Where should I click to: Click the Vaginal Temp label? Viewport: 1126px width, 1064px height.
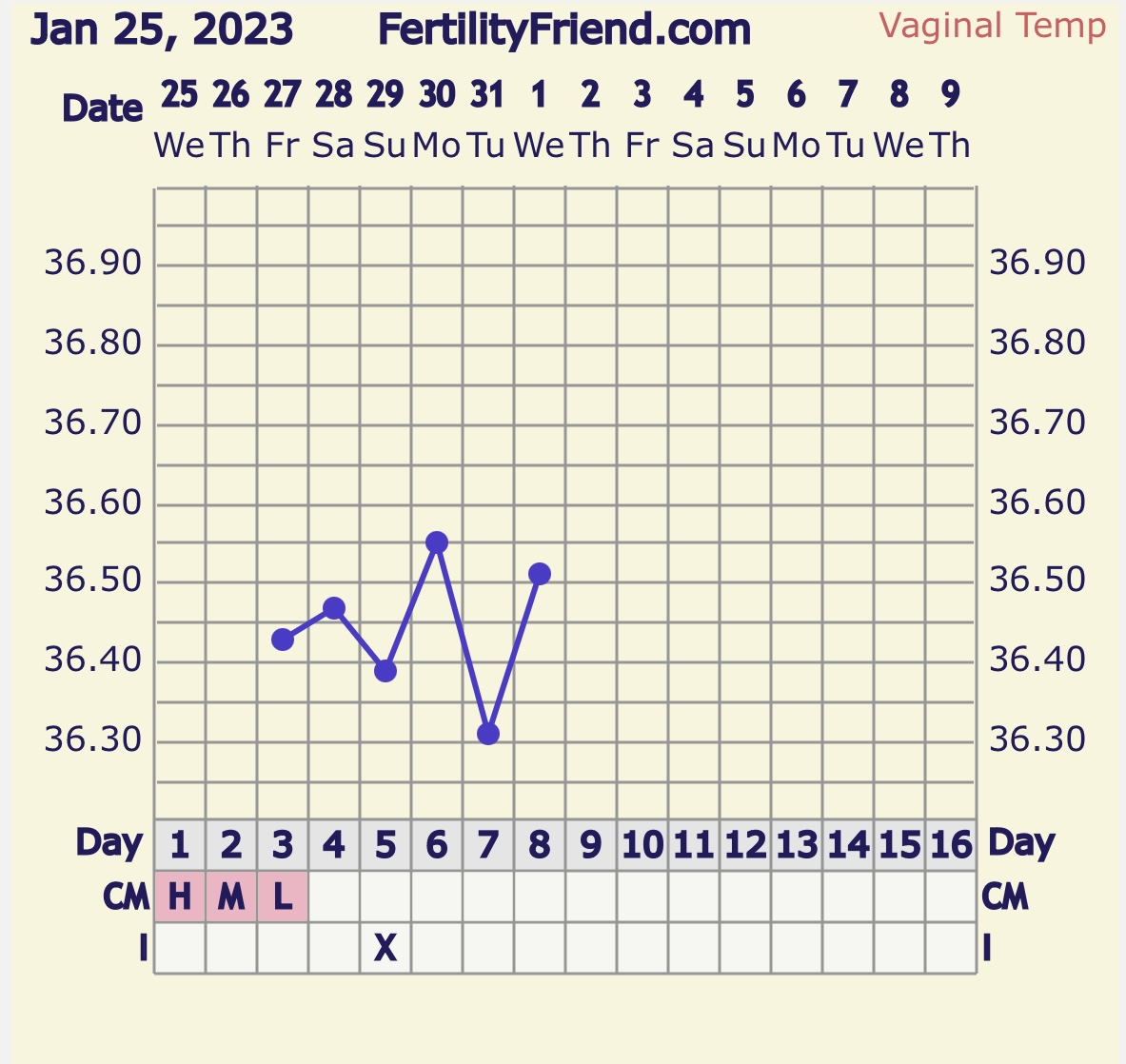[992, 26]
